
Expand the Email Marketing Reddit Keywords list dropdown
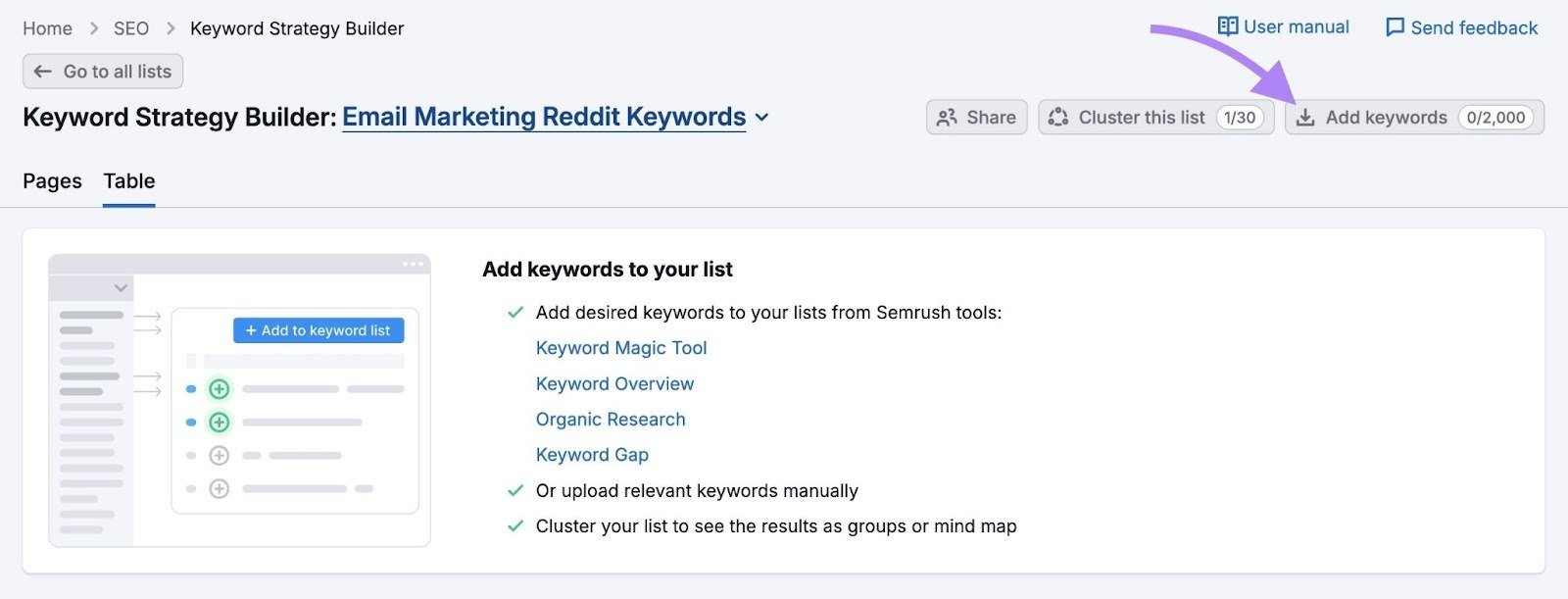click(762, 117)
